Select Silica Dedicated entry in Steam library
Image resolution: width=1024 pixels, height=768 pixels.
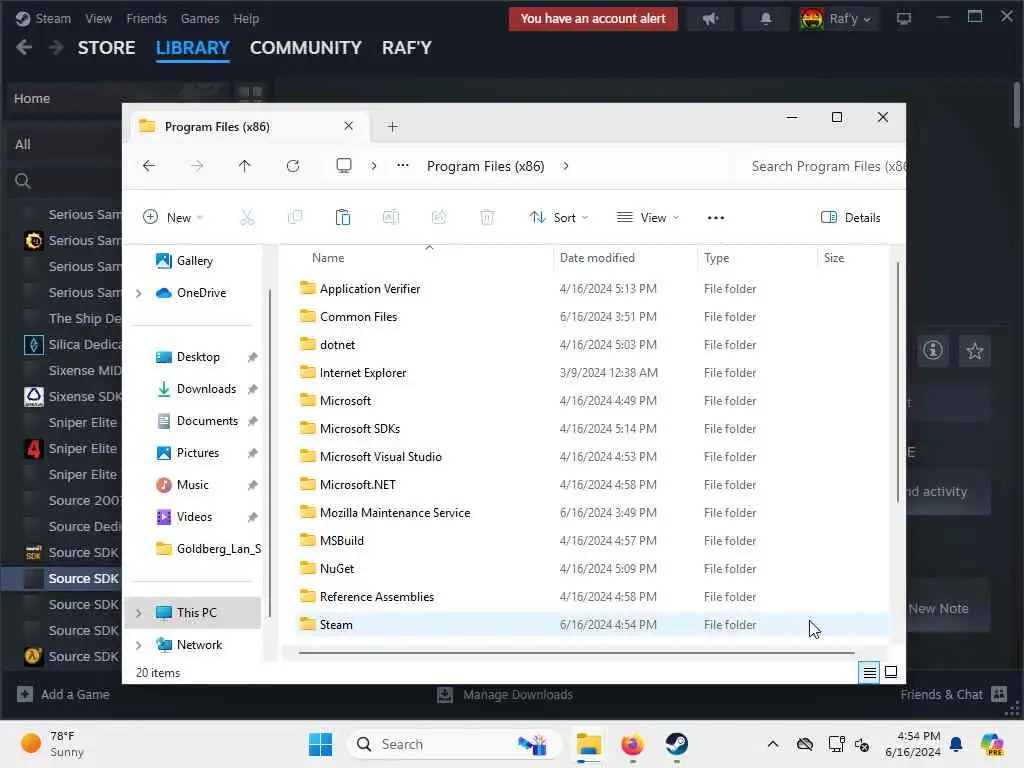pos(70,344)
